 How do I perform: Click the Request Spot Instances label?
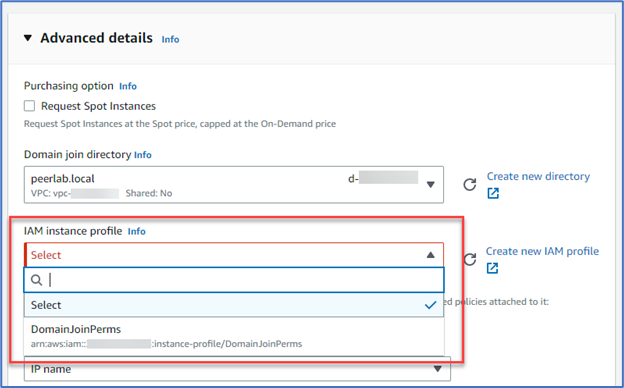click(x=98, y=106)
